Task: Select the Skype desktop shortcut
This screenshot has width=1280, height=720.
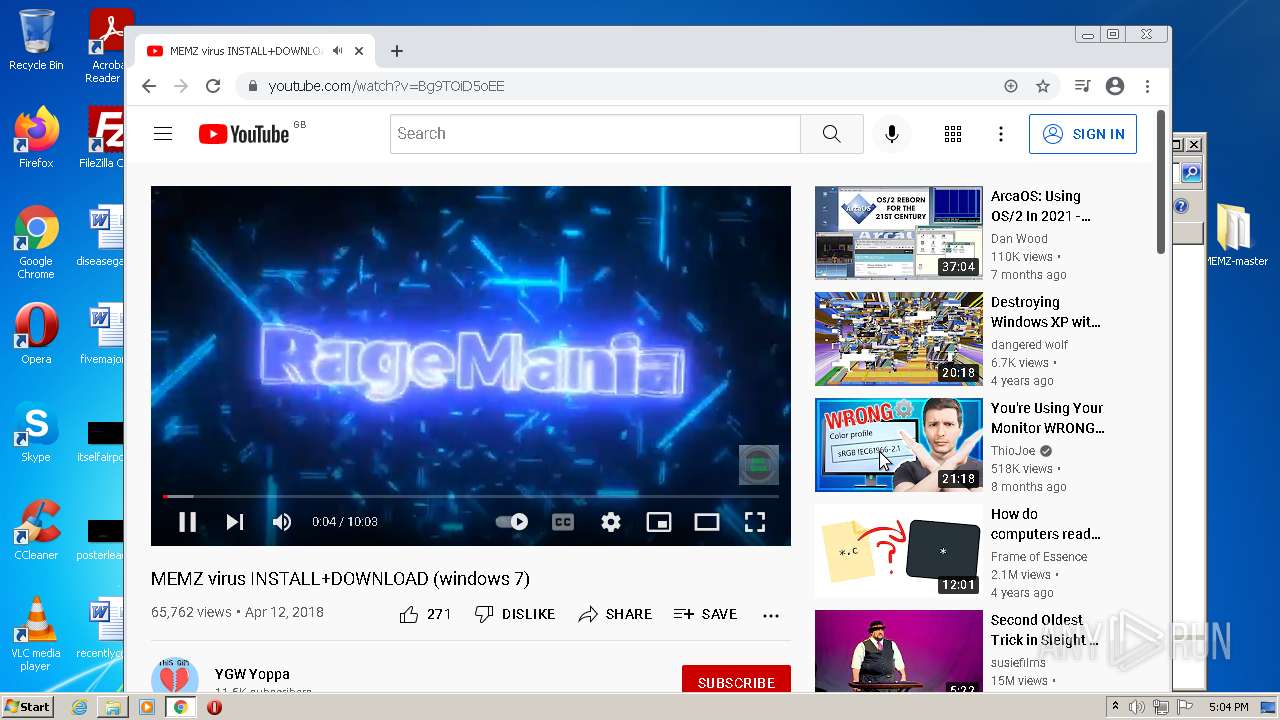Action: pyautogui.click(x=36, y=432)
